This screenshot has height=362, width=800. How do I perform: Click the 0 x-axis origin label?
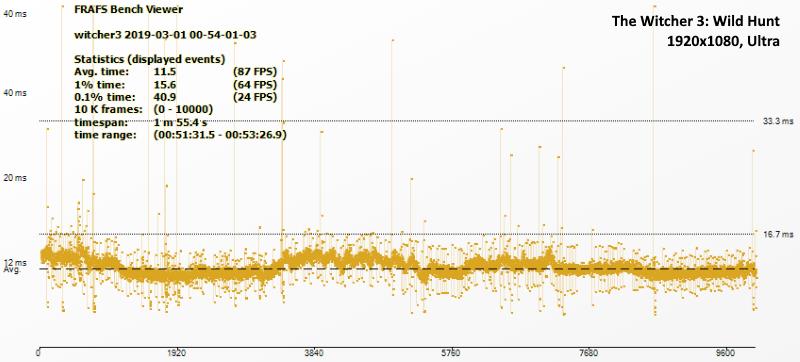point(39,353)
